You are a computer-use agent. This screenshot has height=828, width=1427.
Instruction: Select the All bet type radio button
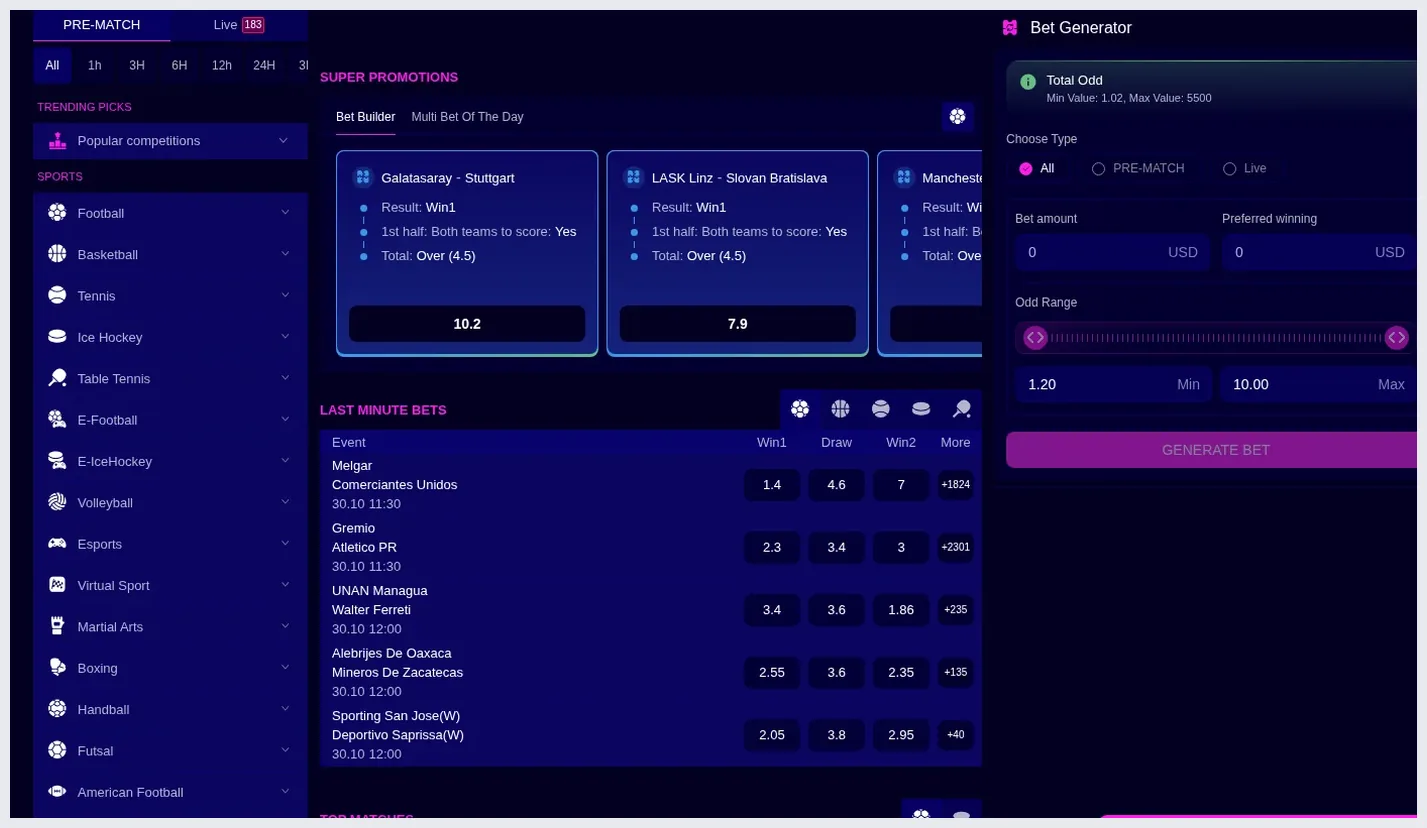pos(1025,169)
